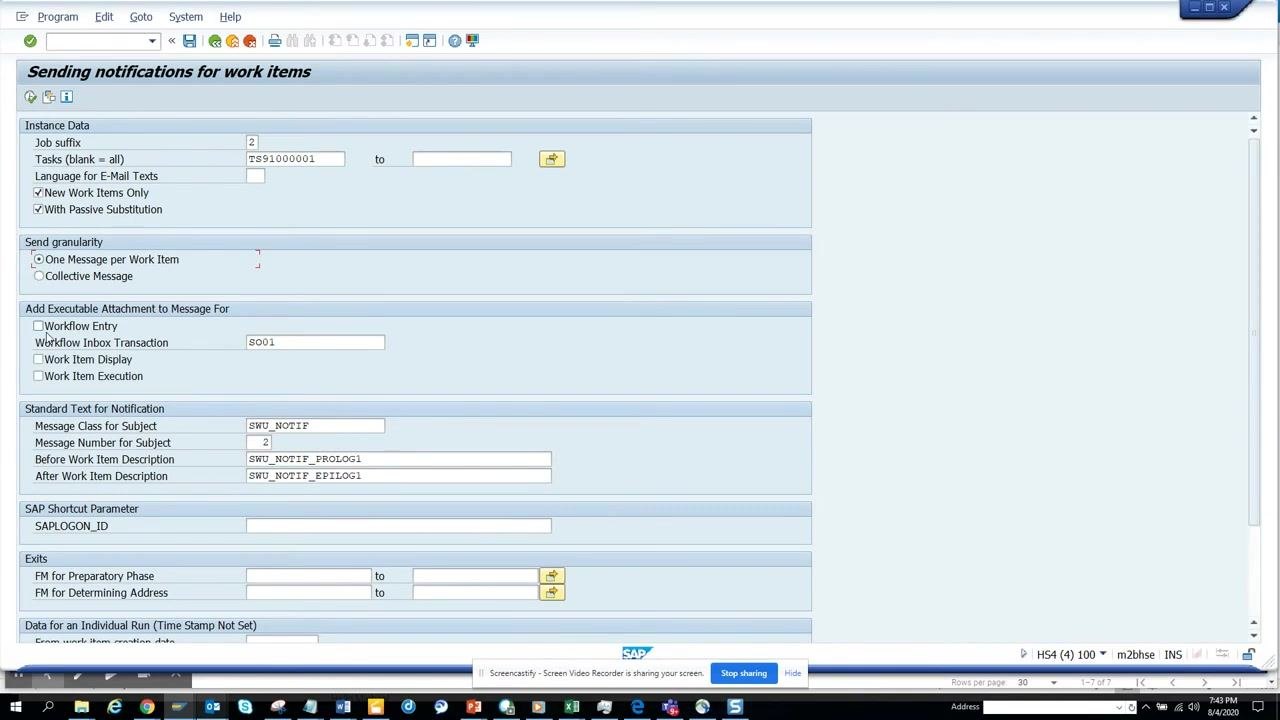Click the Execute clock icon
The image size is (1280, 720).
click(30, 97)
